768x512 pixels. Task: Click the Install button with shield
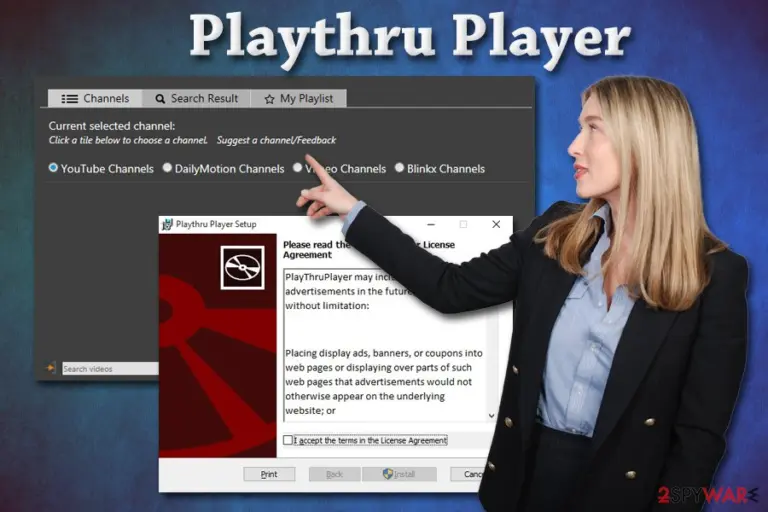tap(399, 474)
